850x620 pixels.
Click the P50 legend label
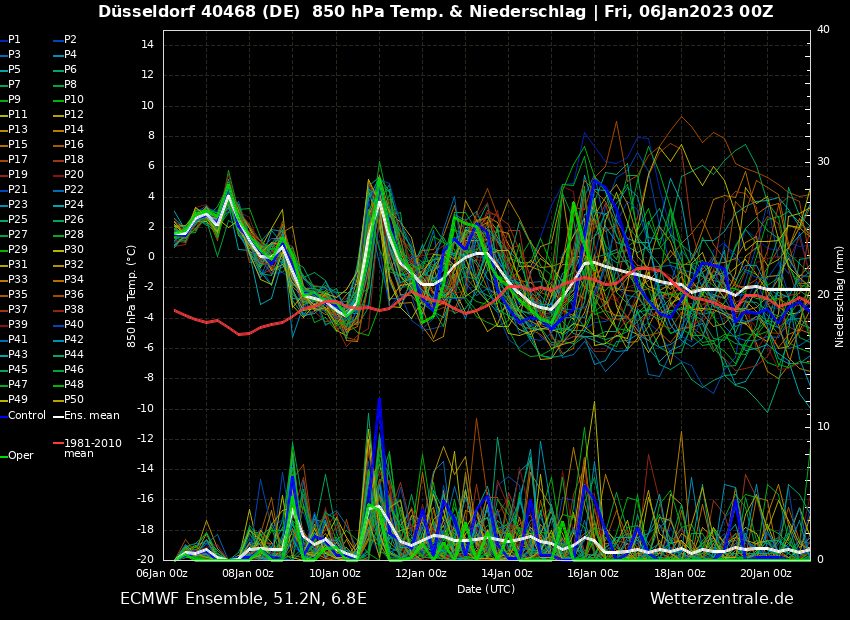(73, 400)
